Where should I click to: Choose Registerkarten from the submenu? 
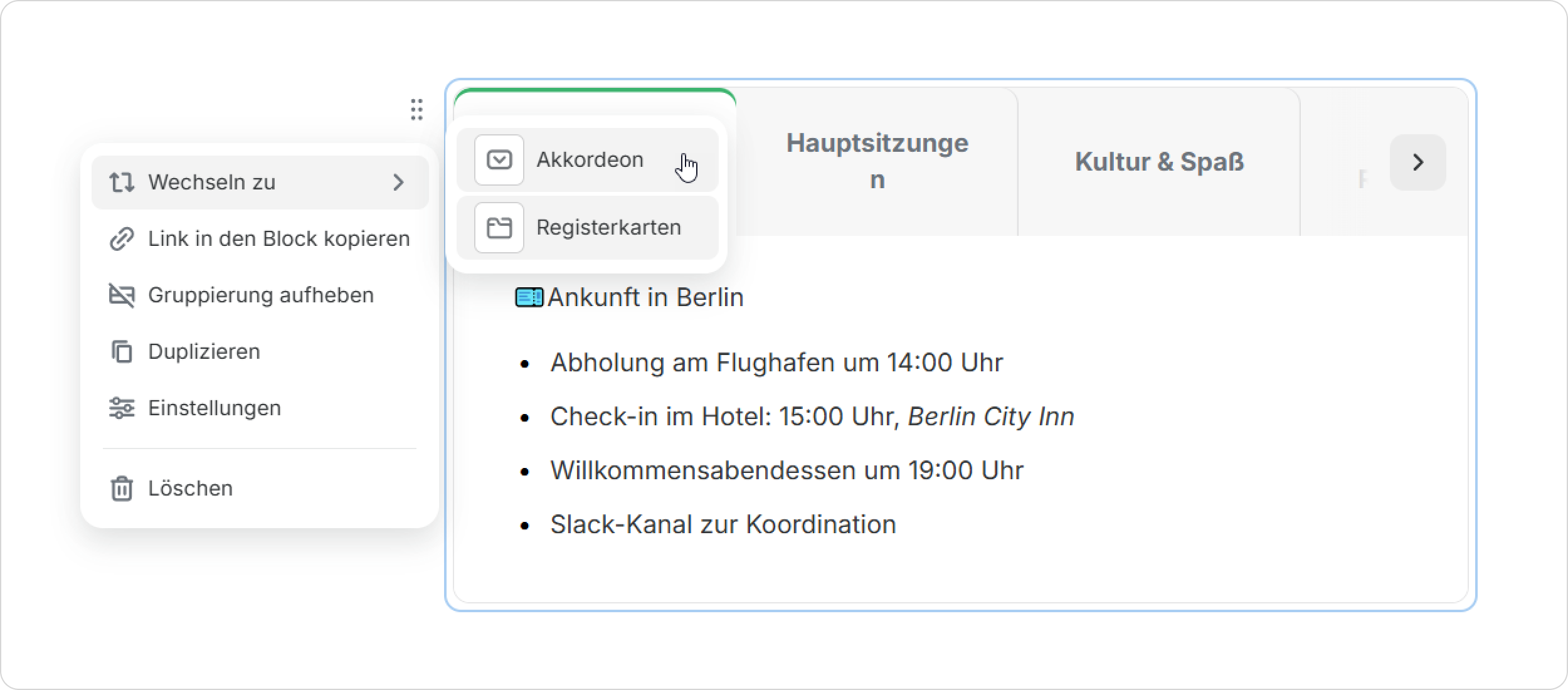pos(608,228)
